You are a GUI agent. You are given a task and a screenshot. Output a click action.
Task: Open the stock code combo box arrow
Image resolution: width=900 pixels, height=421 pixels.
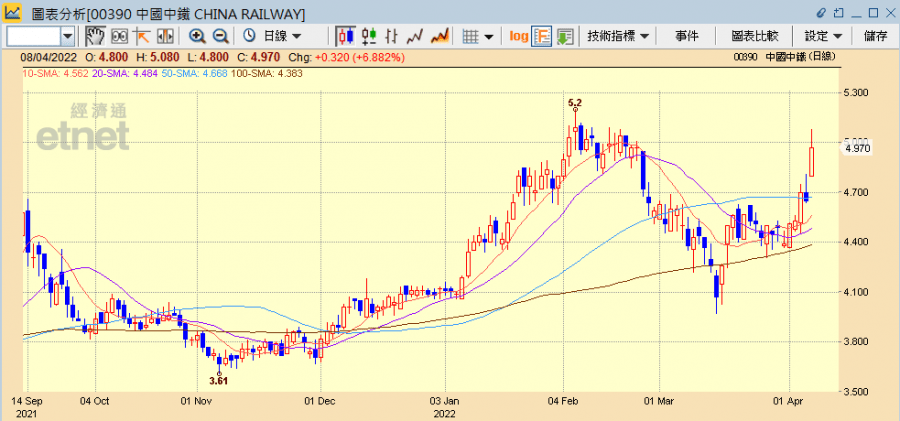click(68, 36)
